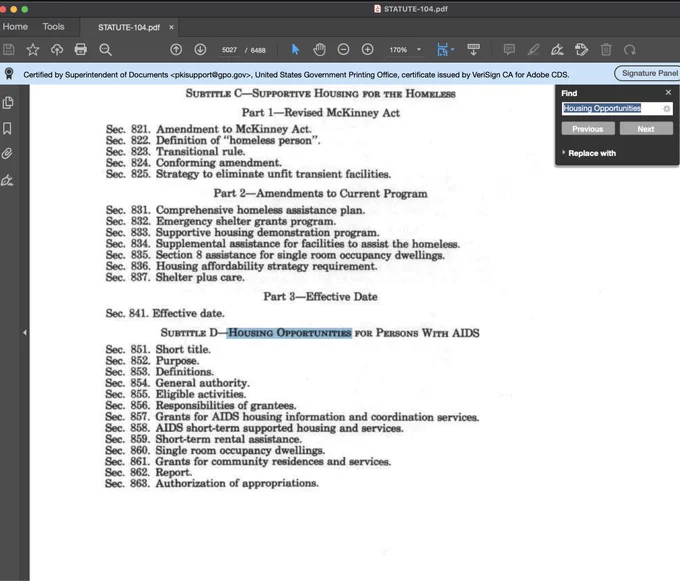
Task: Add a comment note icon
Action: [x=509, y=49]
